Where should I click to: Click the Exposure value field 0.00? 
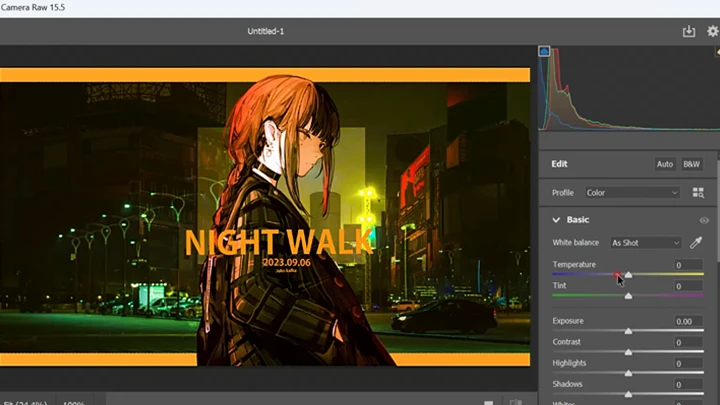click(x=688, y=321)
